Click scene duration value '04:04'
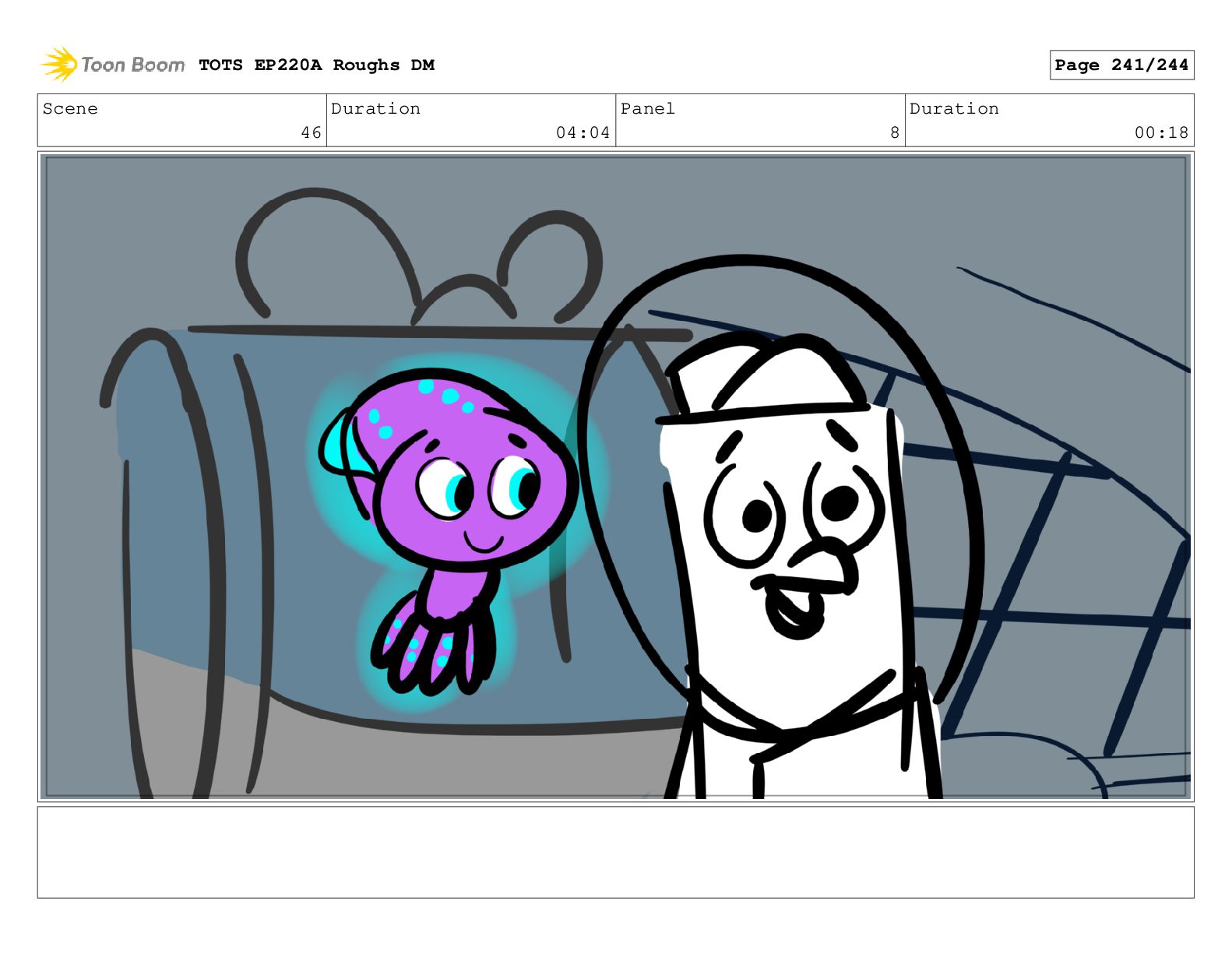1232x954 pixels. click(583, 133)
